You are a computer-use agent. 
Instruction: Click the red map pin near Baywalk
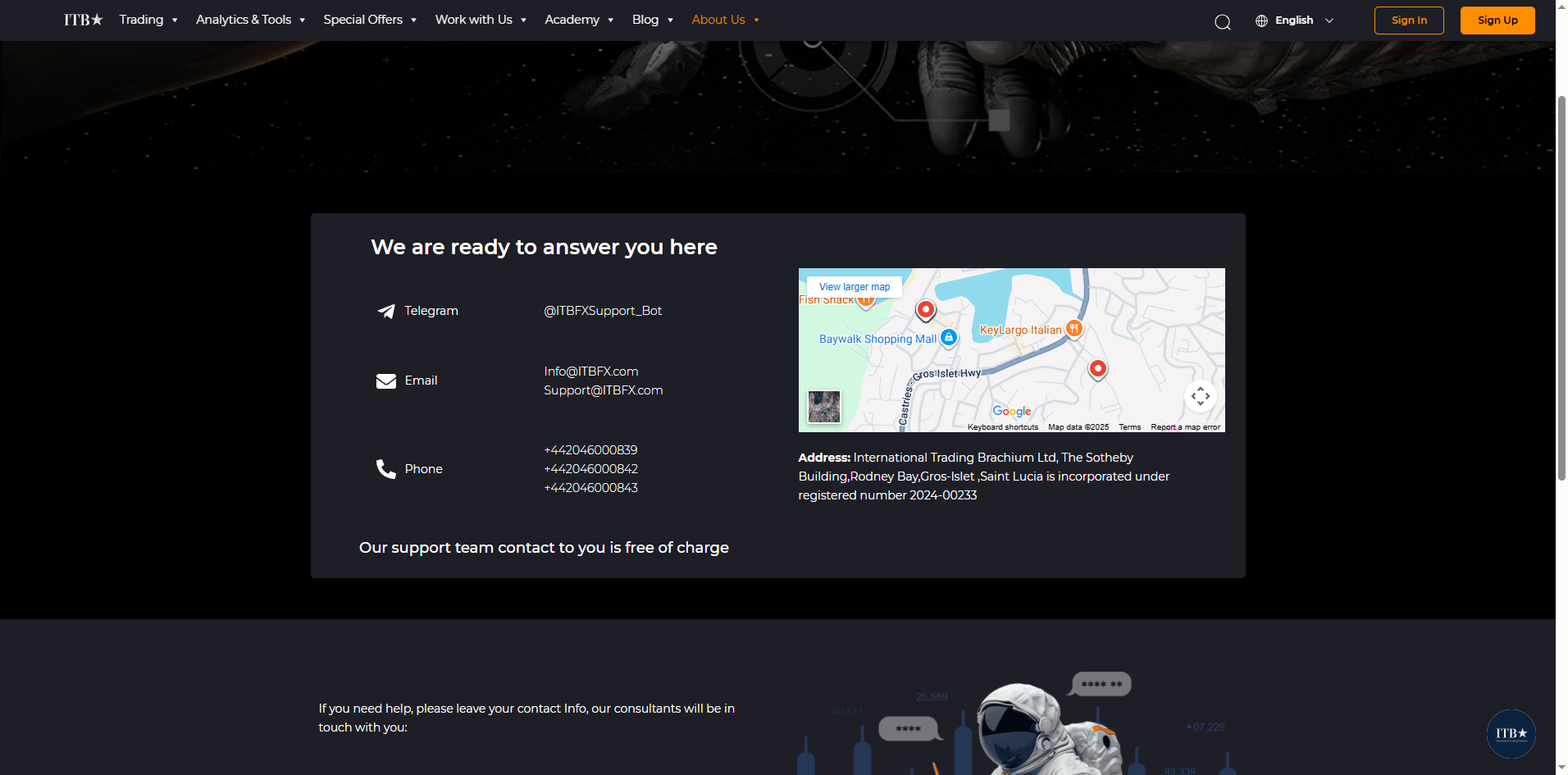point(926,310)
